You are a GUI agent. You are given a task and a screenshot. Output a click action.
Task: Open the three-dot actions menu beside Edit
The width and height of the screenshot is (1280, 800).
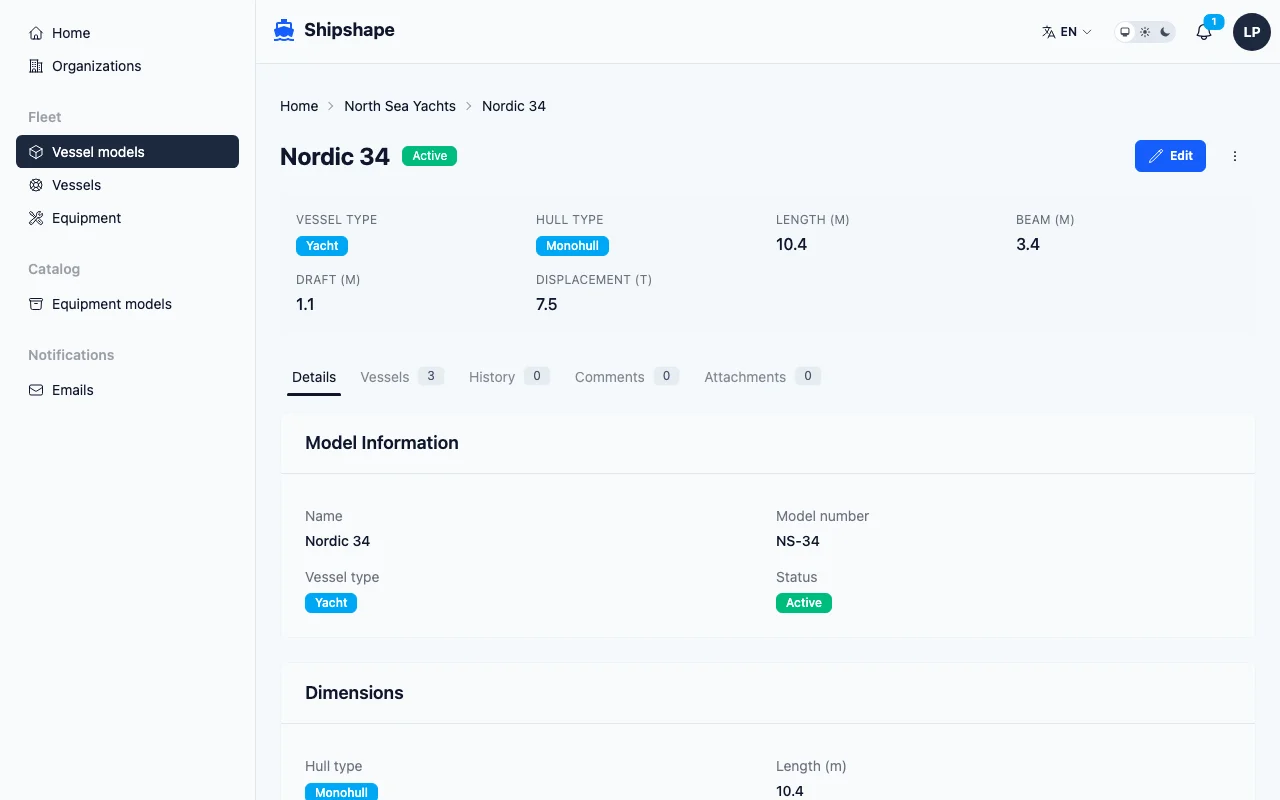coord(1235,156)
